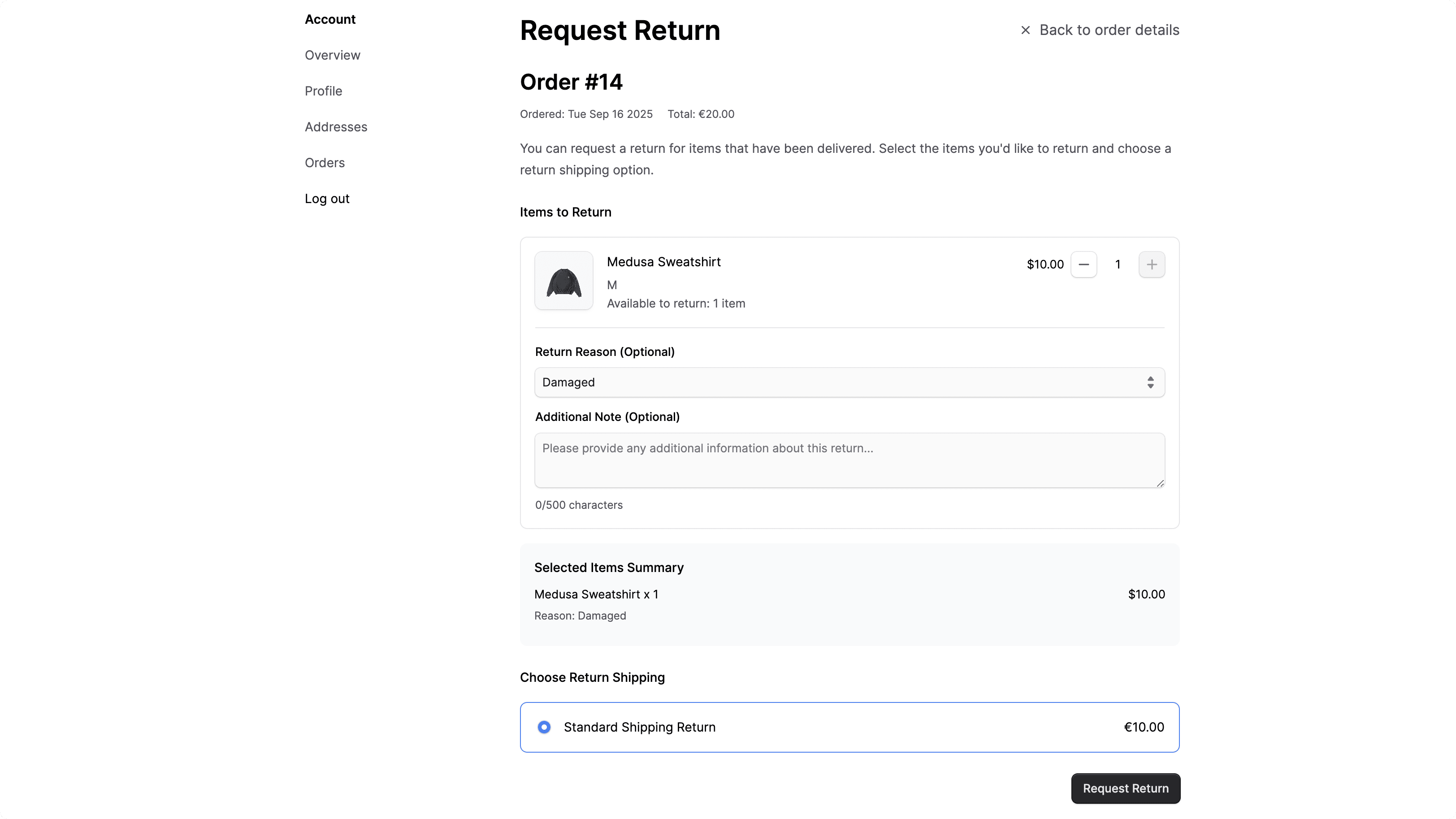The height and width of the screenshot is (819, 1456).
Task: Click the minus icon to decrease quantity
Action: pos(1083,264)
